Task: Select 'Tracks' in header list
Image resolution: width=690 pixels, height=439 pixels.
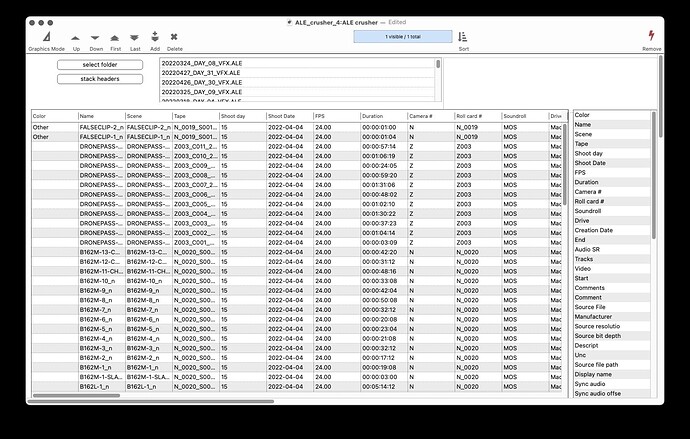Action: 612,259
